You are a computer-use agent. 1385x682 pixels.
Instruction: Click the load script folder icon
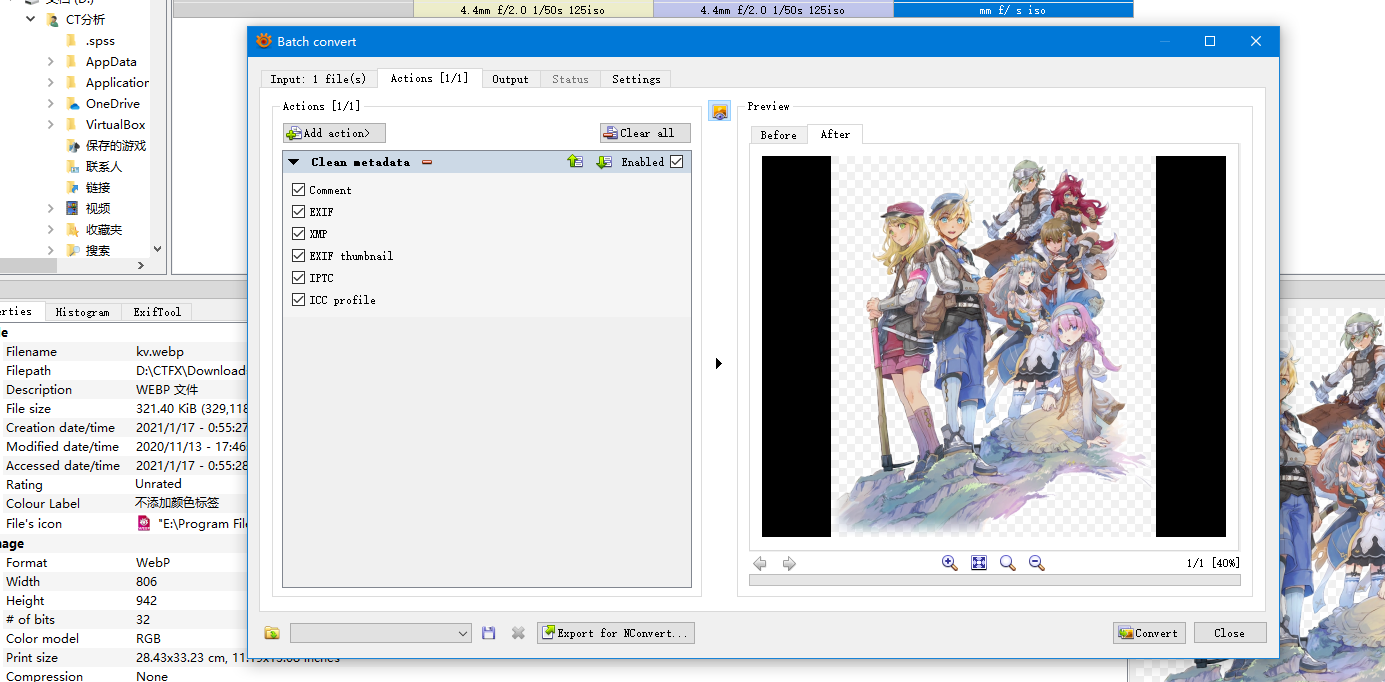coord(272,633)
